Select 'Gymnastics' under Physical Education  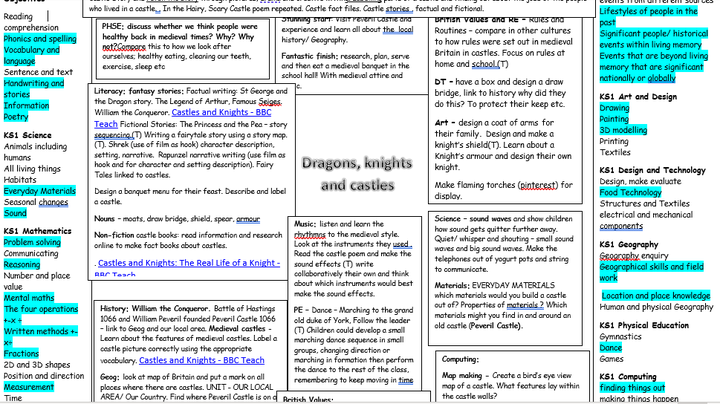[x=620, y=337]
